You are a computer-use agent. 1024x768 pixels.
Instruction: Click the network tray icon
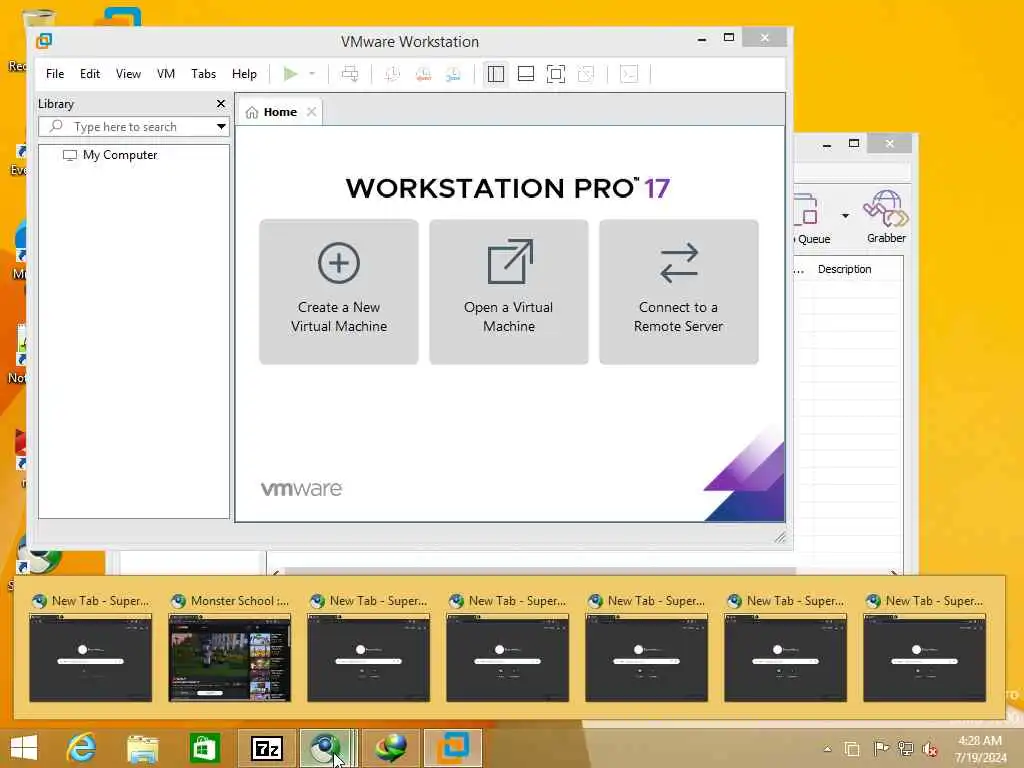905,749
